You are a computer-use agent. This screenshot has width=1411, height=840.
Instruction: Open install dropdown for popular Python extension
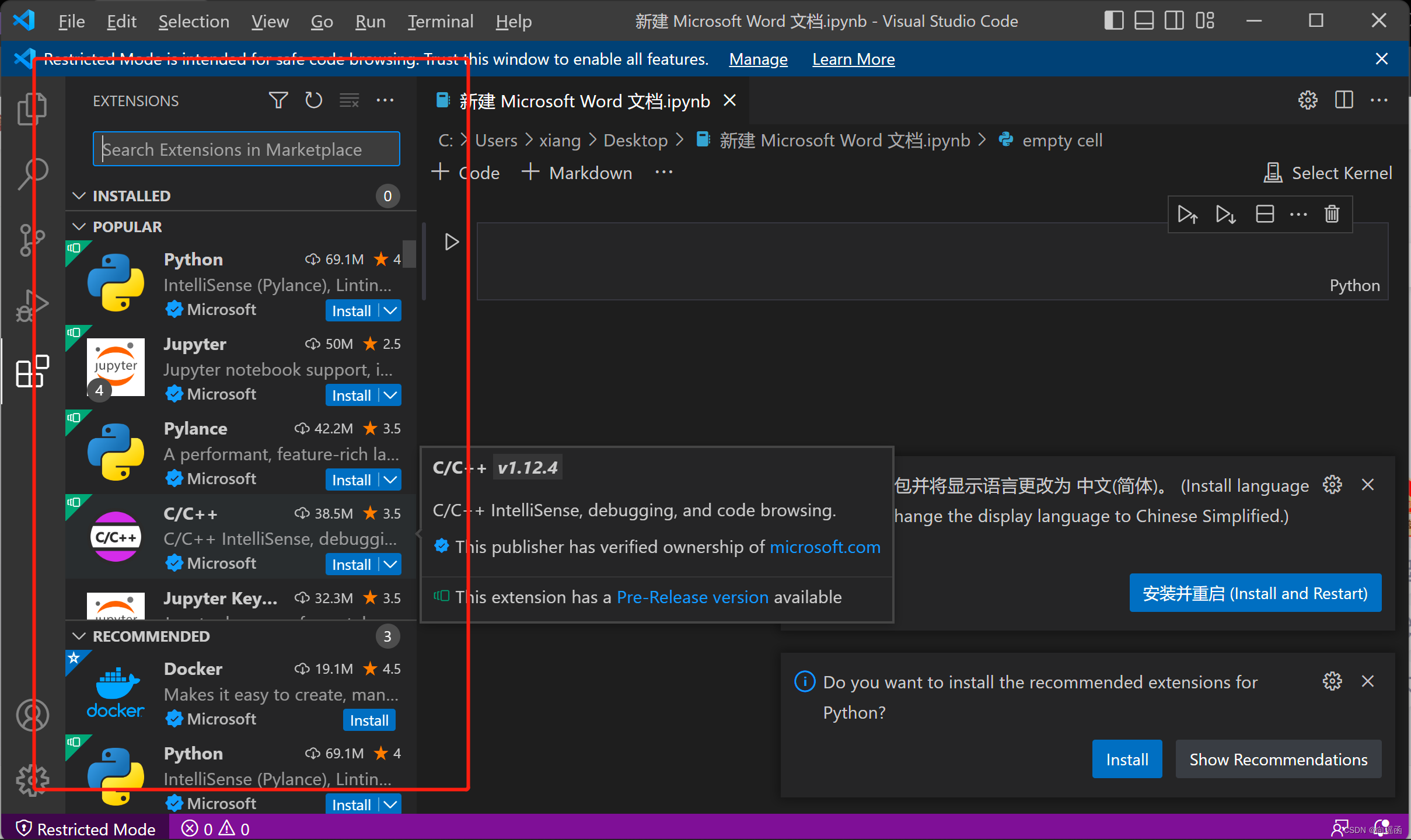(390, 311)
